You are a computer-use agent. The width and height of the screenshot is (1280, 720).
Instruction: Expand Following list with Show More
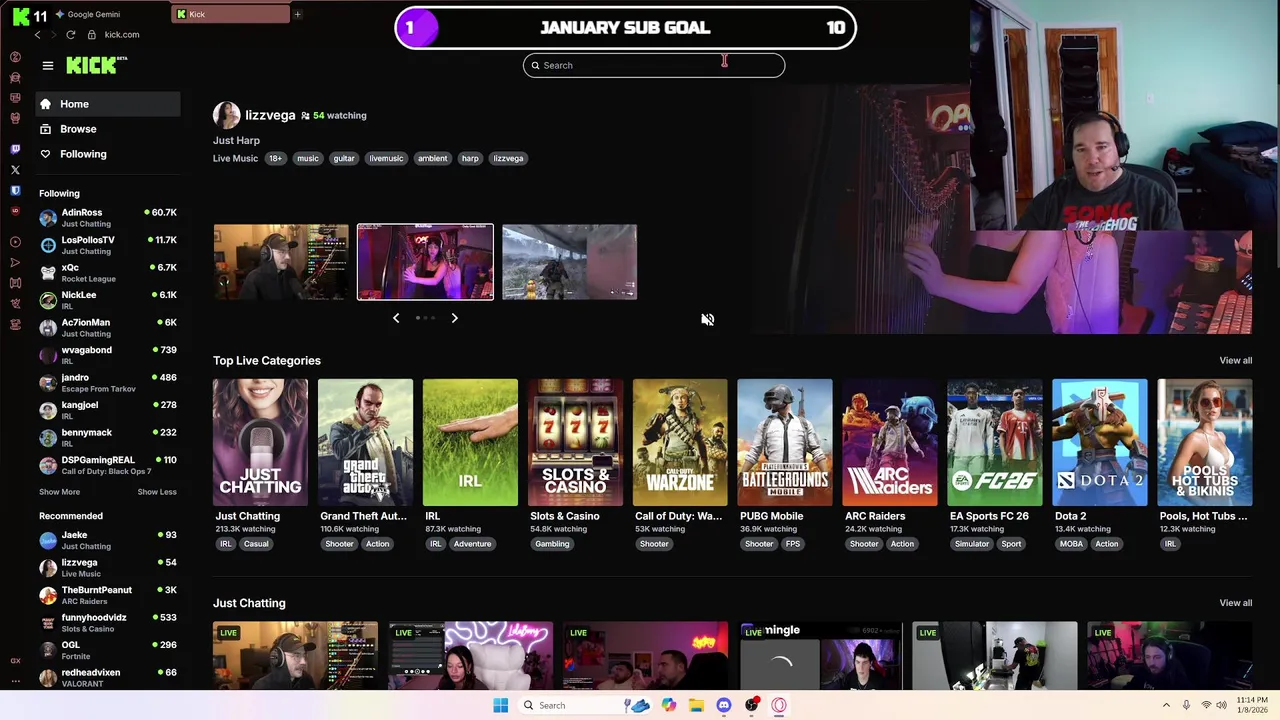(59, 492)
